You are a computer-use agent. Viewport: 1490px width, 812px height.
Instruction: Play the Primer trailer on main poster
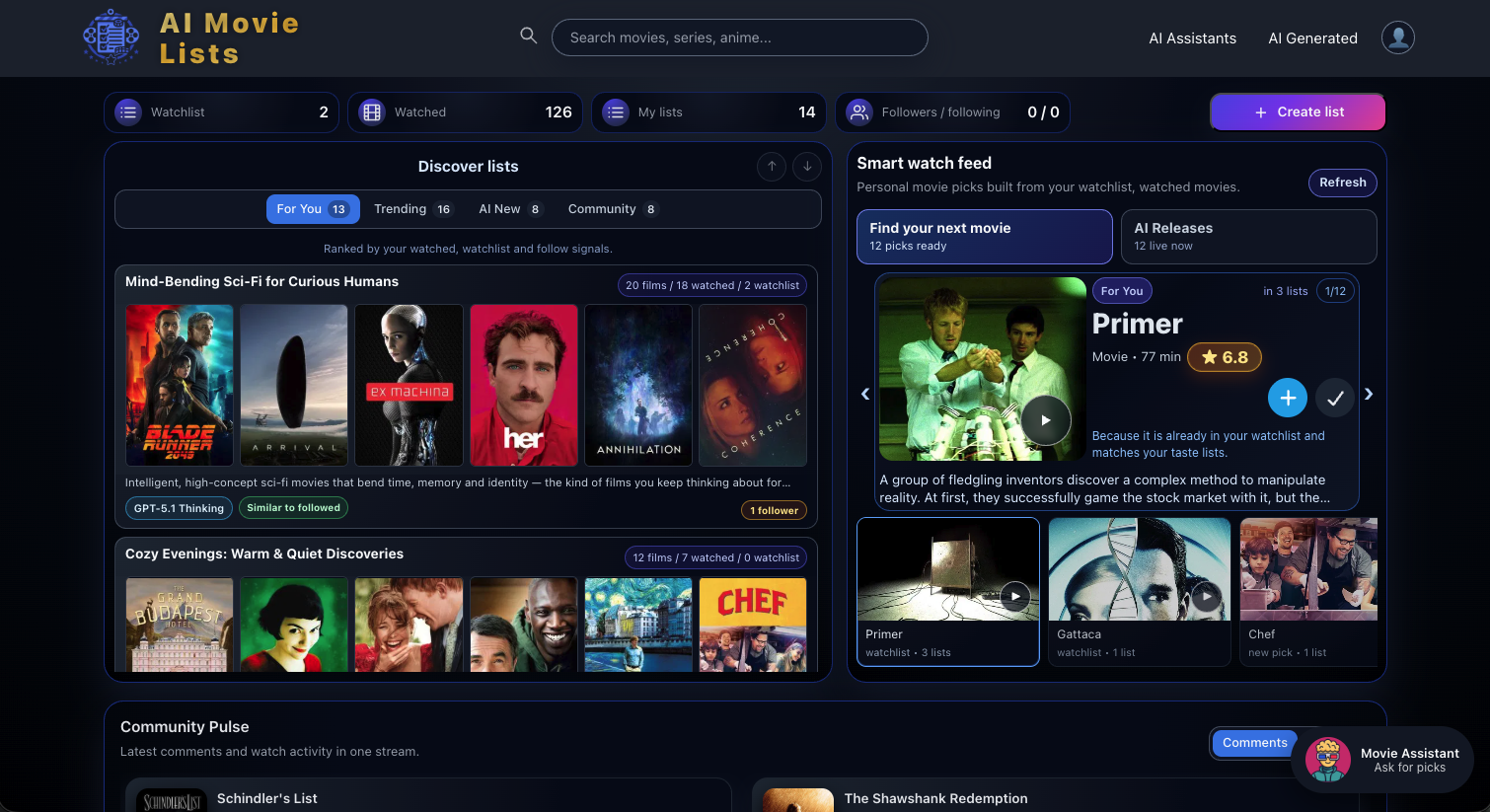[x=1045, y=419]
